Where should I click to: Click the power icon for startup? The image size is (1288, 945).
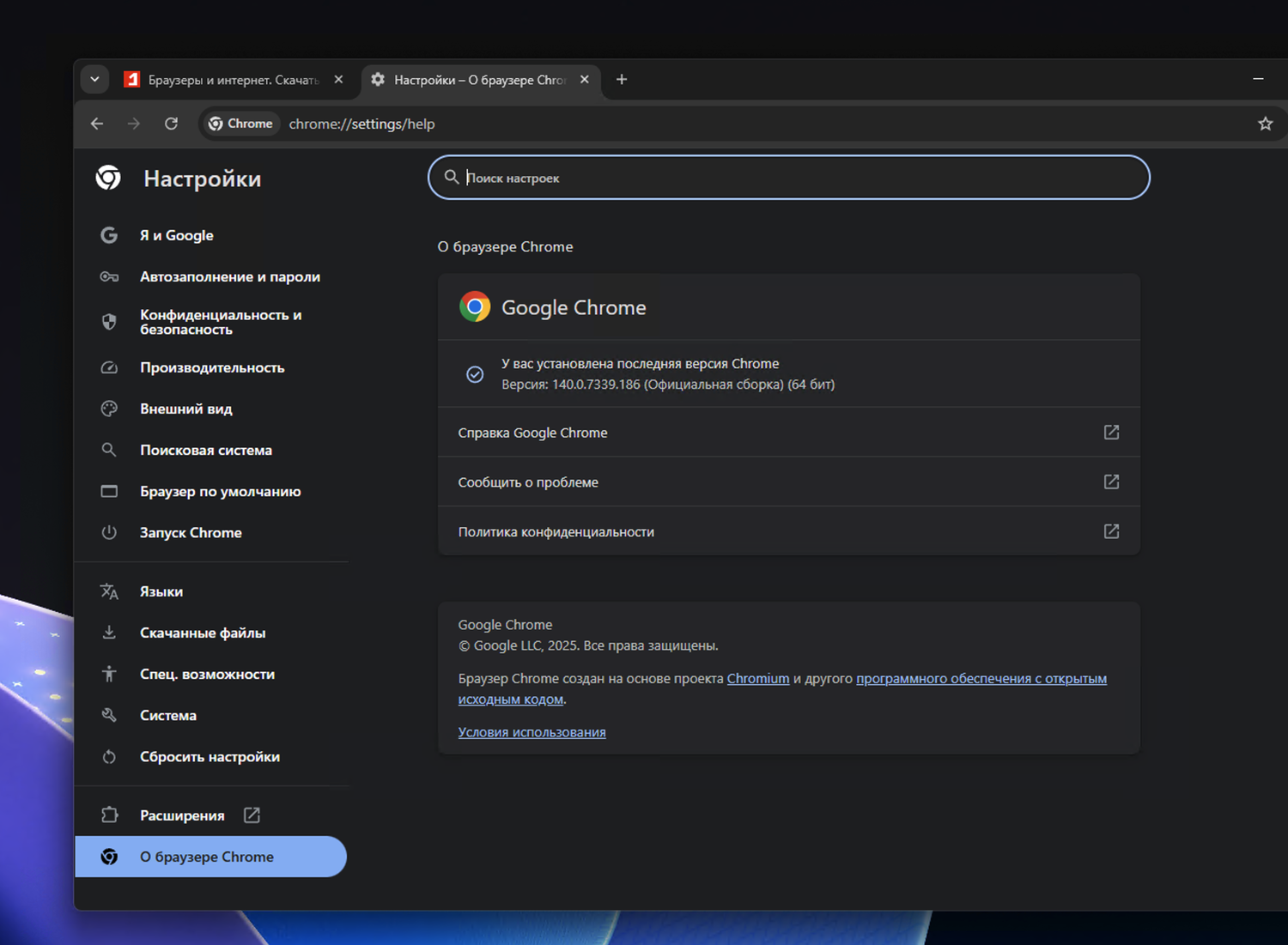tap(109, 532)
